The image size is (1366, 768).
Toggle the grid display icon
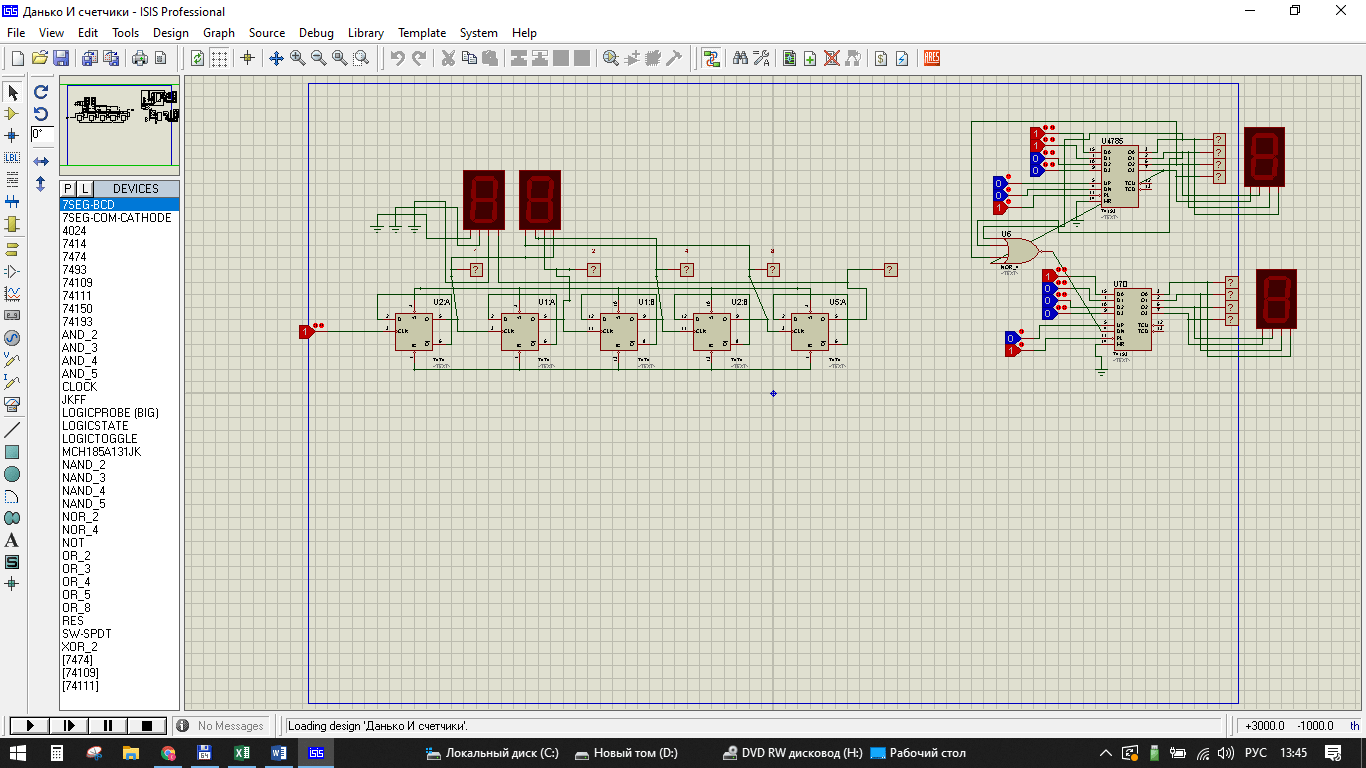(219, 59)
